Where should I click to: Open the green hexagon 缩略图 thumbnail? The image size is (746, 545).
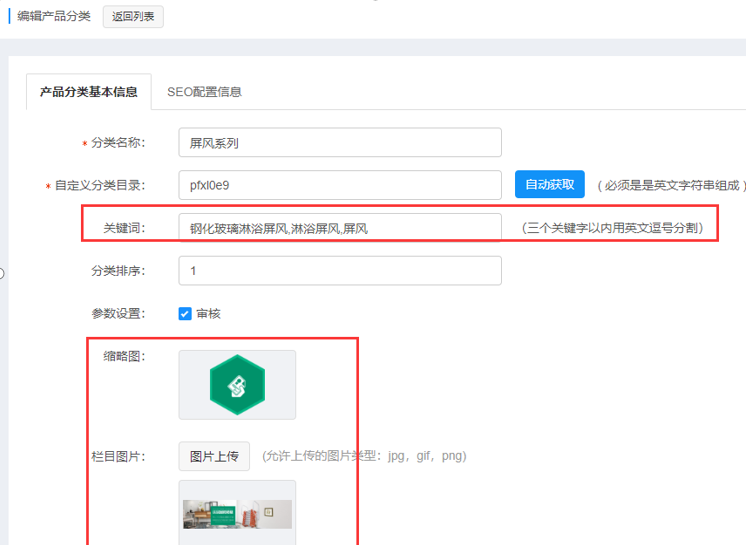pyautogui.click(x=237, y=385)
